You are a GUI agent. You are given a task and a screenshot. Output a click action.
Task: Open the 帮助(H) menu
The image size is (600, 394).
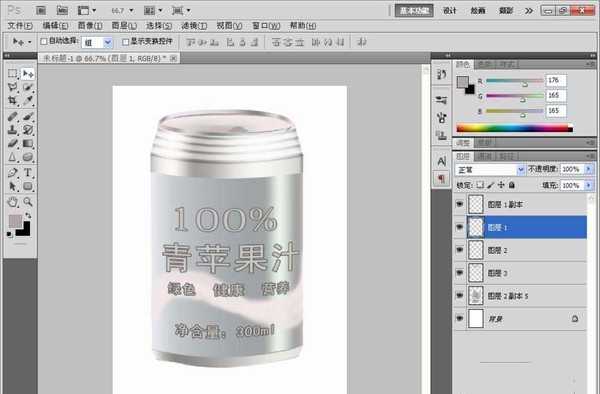click(303, 26)
